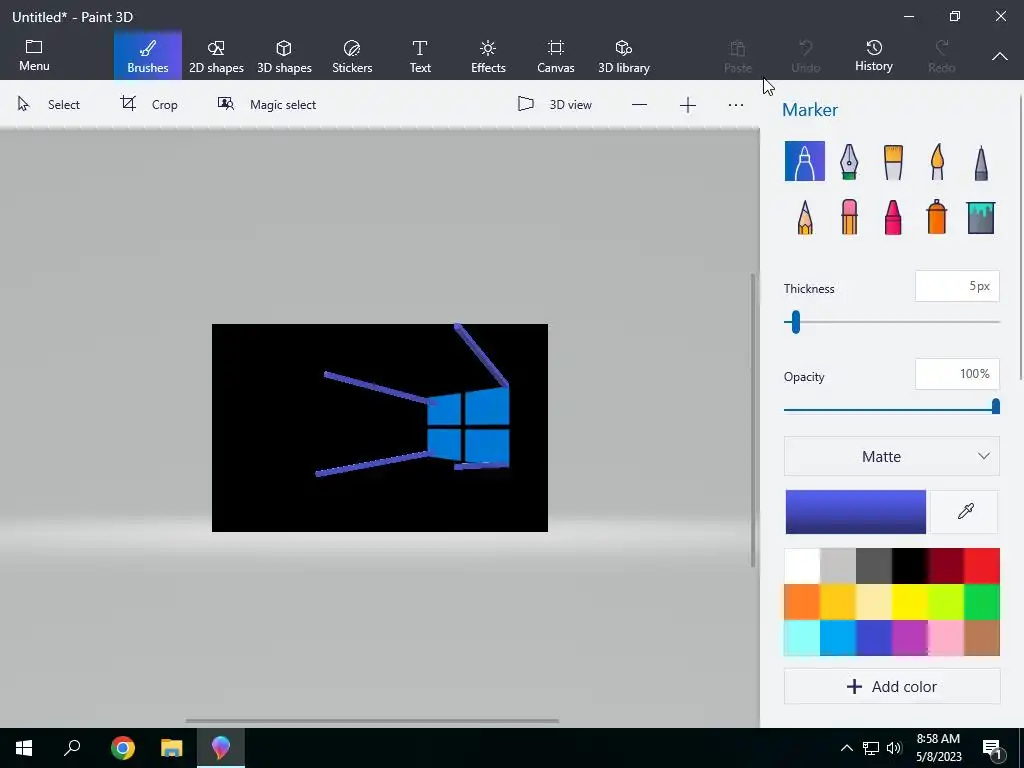Select the Watercolor brush

click(x=937, y=161)
